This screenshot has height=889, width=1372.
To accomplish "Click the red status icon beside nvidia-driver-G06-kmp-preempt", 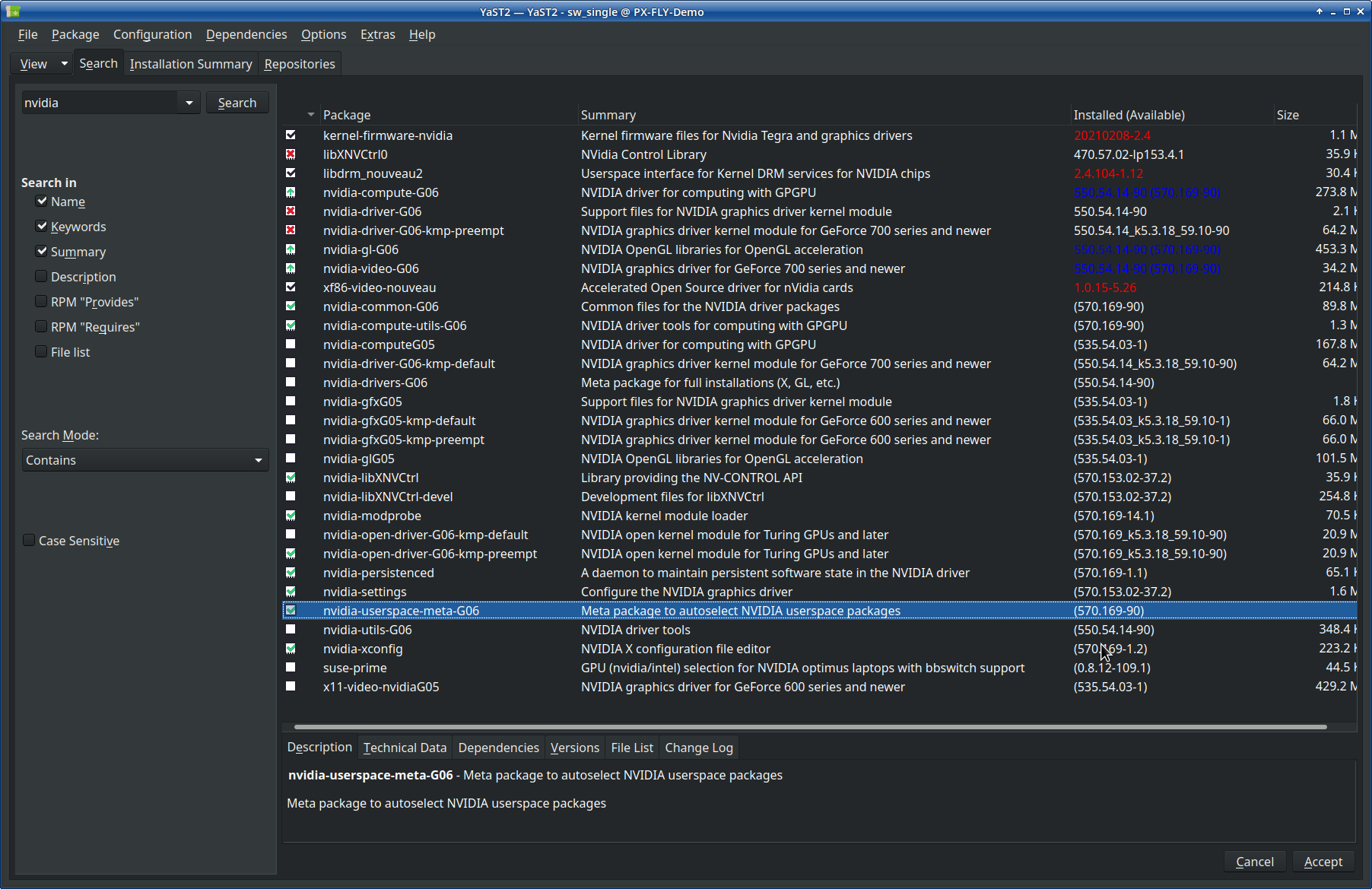I will coord(291,230).
